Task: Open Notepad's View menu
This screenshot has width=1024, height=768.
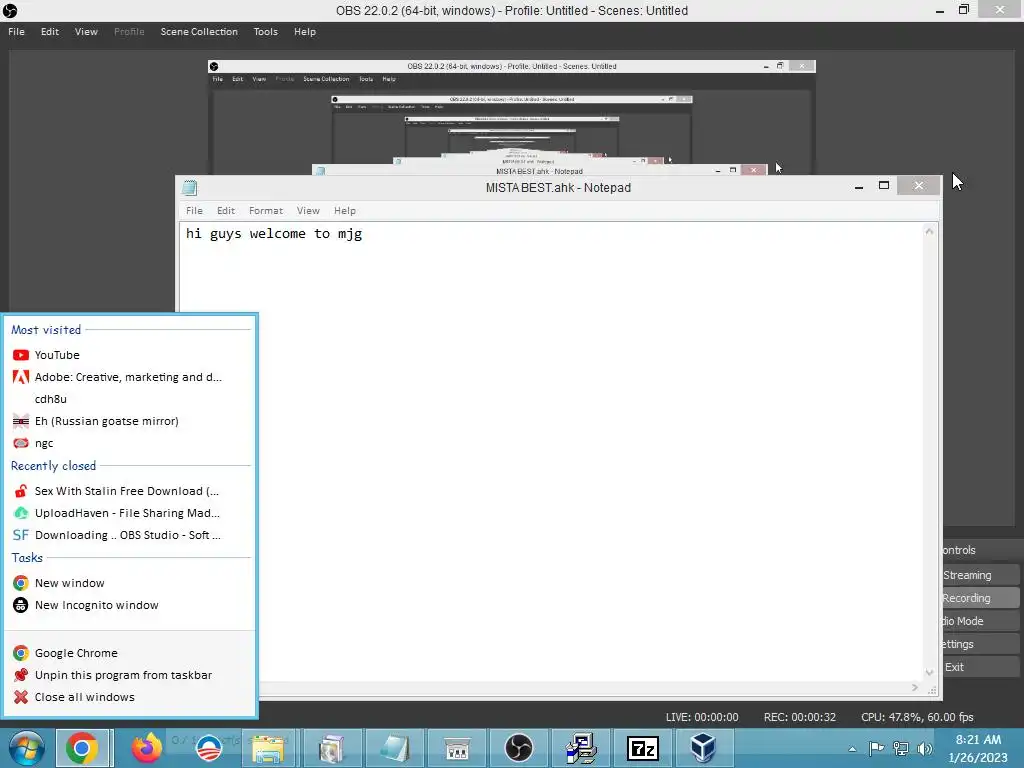Action: (308, 210)
